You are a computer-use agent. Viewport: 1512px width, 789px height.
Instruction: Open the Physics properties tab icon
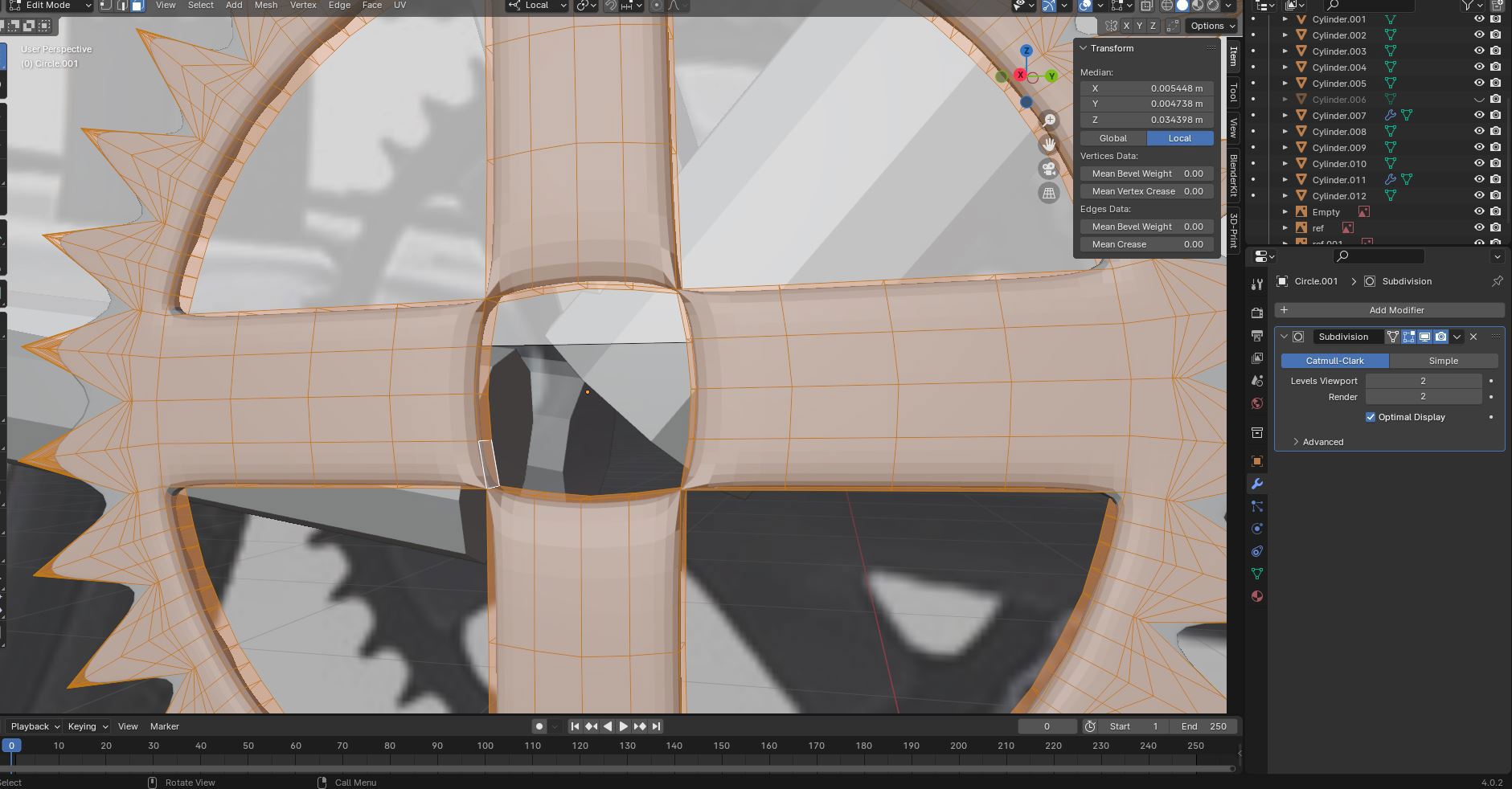click(x=1257, y=529)
